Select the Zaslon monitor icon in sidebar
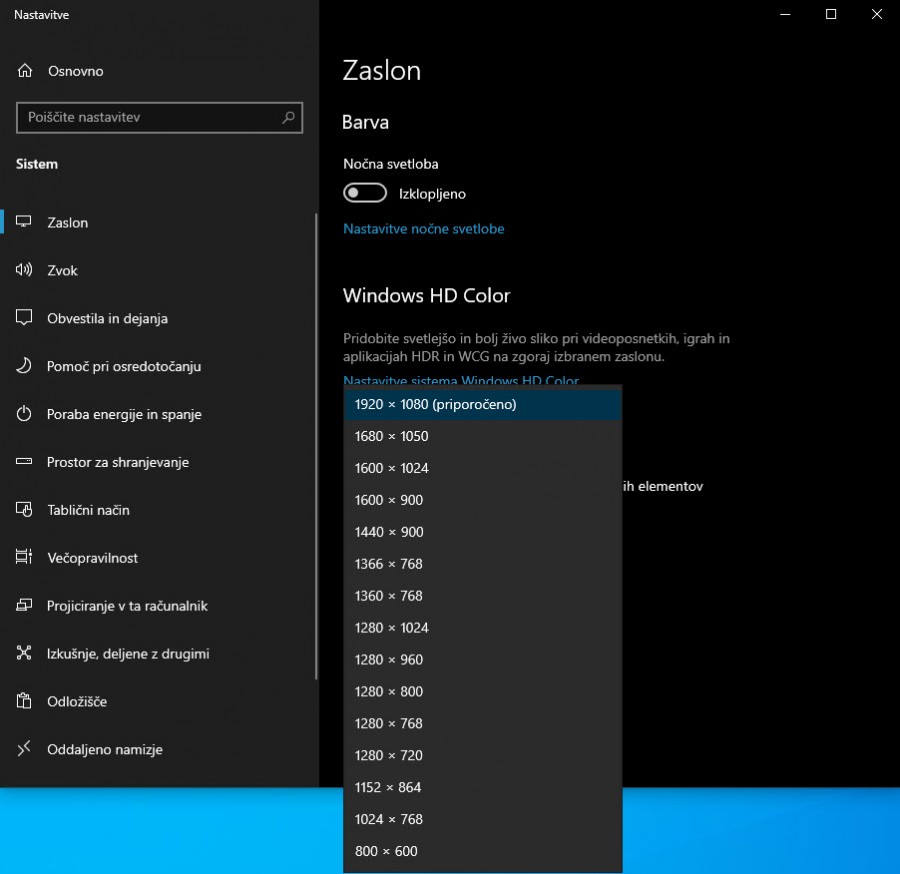This screenshot has width=900, height=874. click(25, 222)
